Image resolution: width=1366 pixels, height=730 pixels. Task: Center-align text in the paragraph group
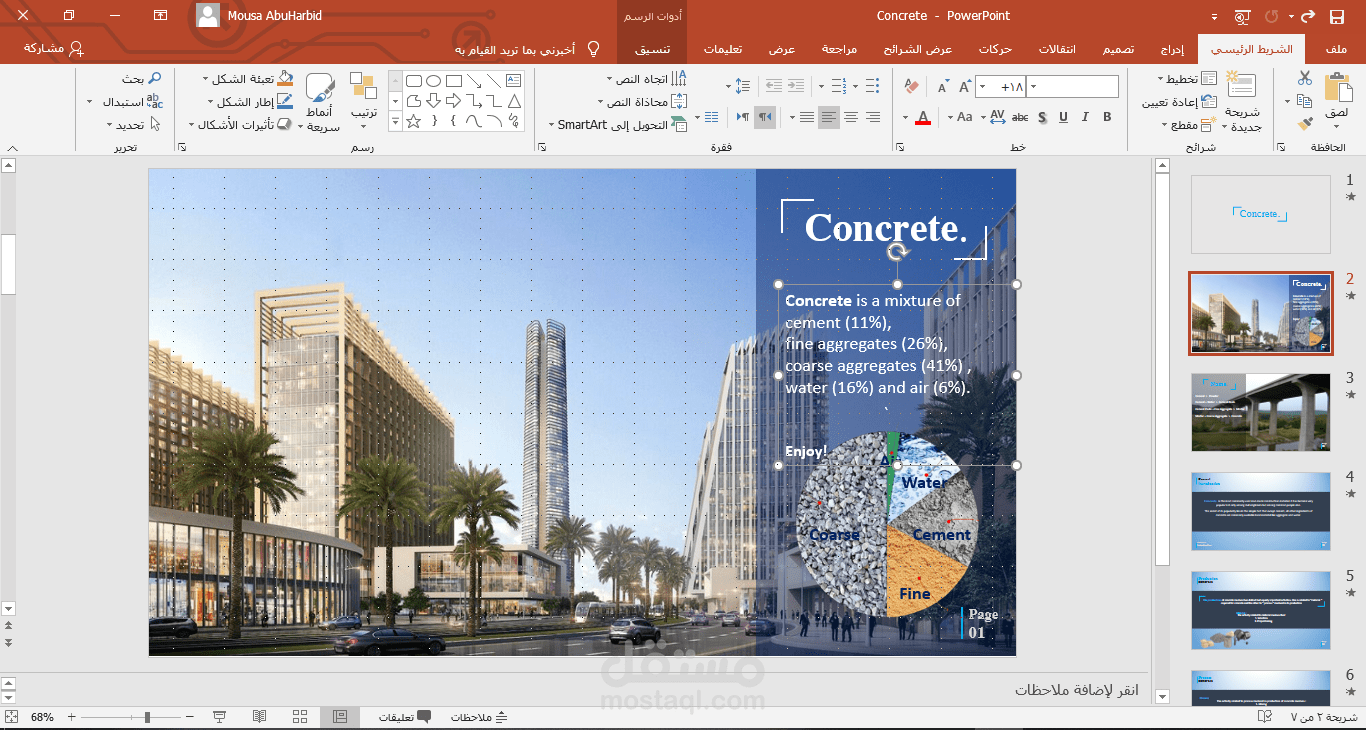pos(851,117)
